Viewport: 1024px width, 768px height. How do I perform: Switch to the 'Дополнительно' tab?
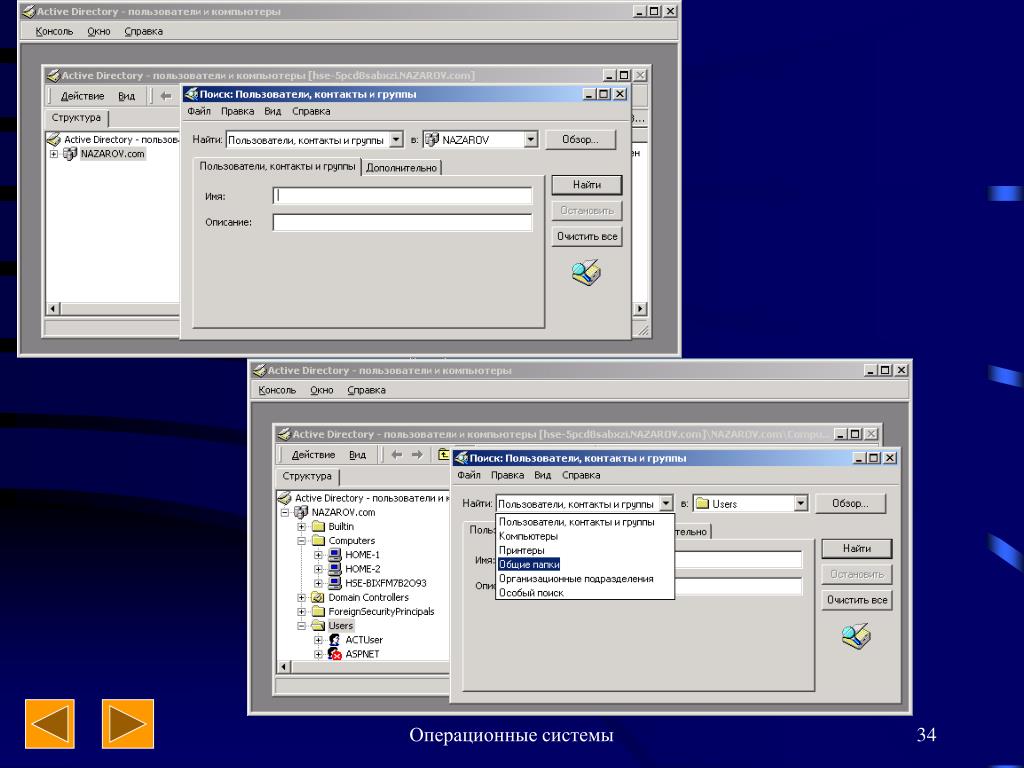pos(401,168)
